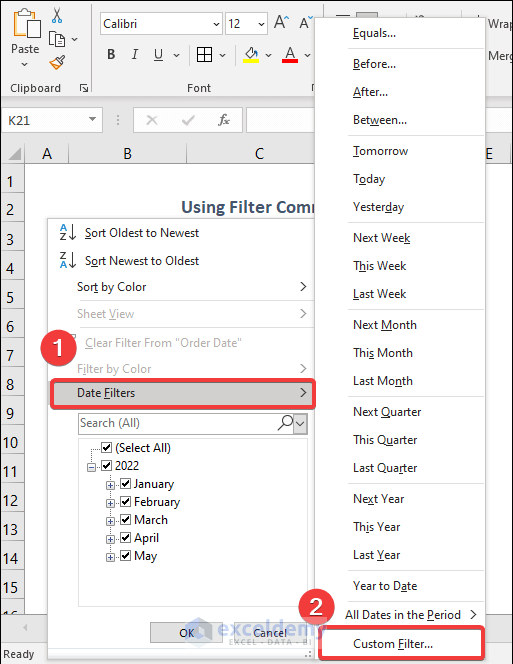Click the formula bar cancel X icon
Viewport: 513px width, 664px height.
[152, 120]
